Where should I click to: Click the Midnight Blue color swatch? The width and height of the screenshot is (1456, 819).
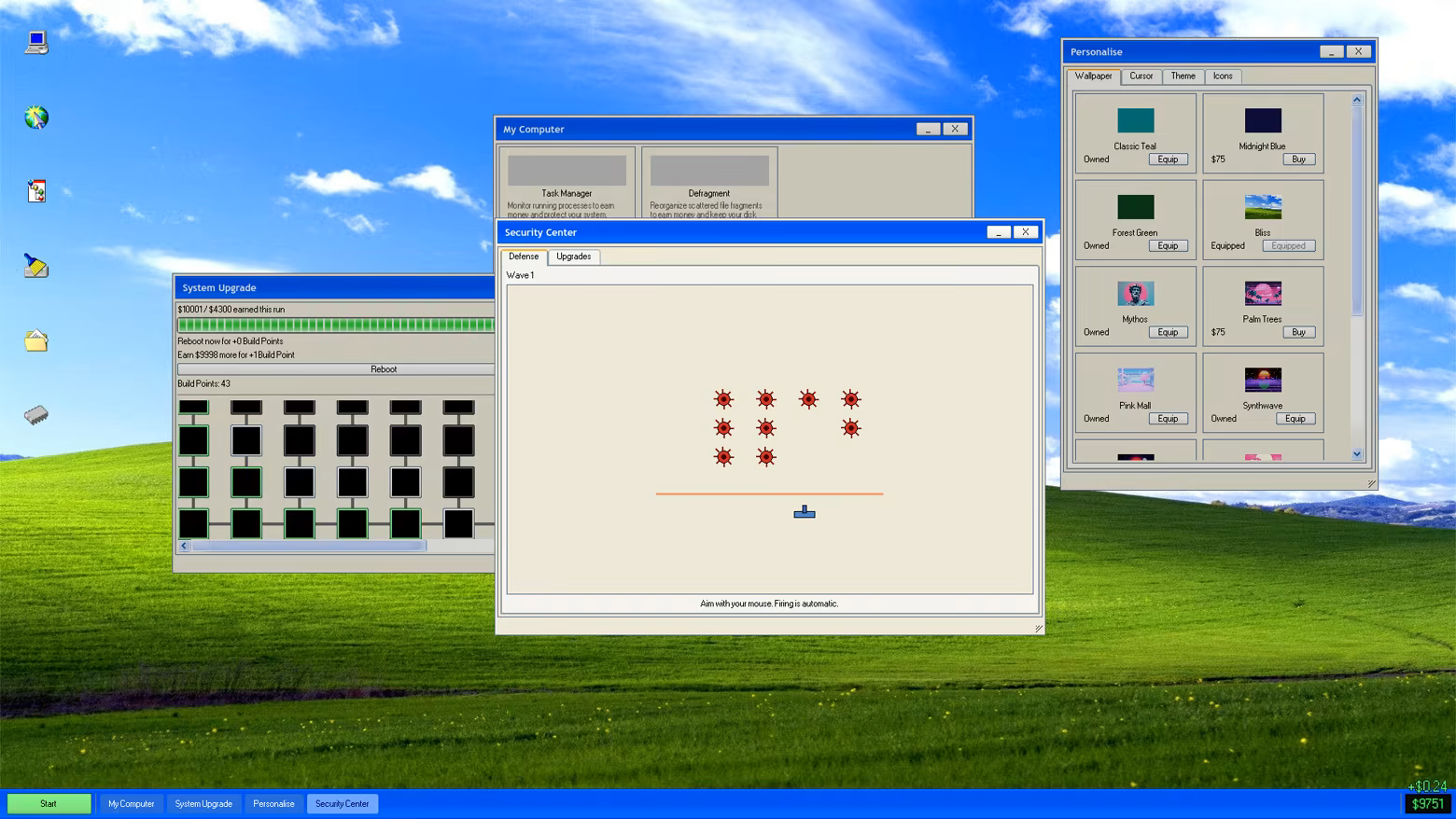(x=1263, y=120)
